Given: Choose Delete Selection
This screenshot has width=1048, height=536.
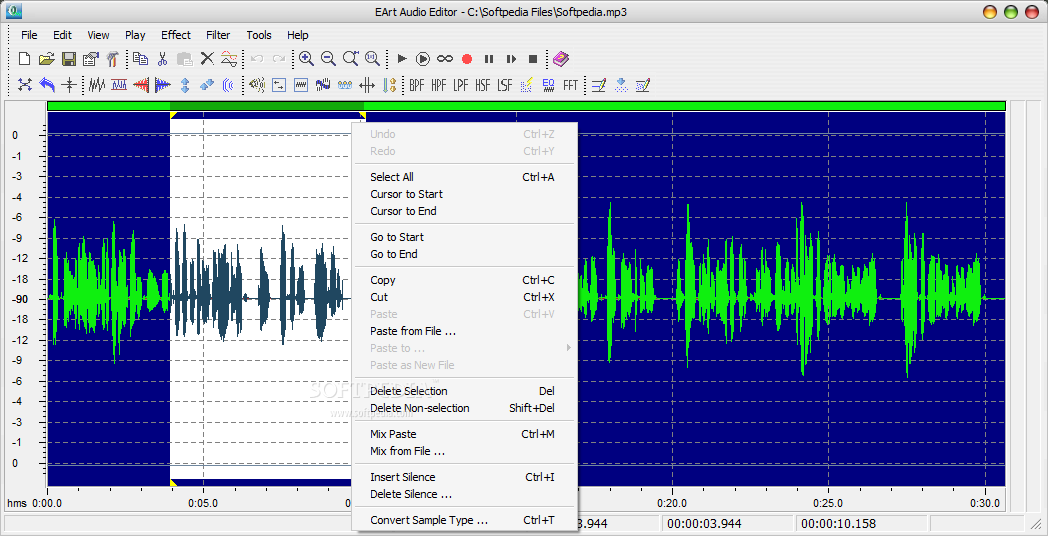Looking at the screenshot, I should 464,391.
